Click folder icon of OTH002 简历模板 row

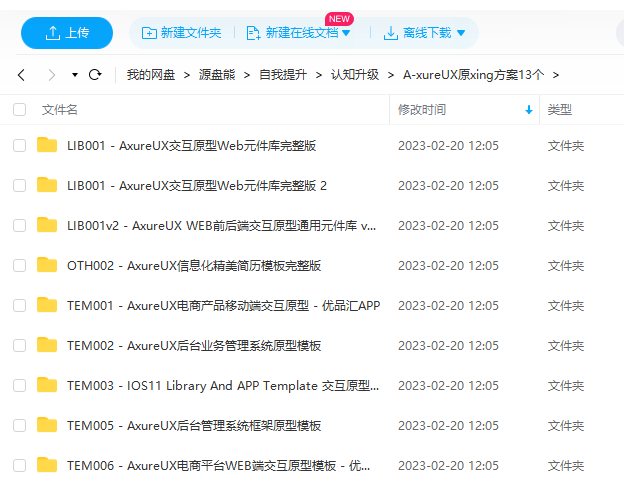point(47,265)
